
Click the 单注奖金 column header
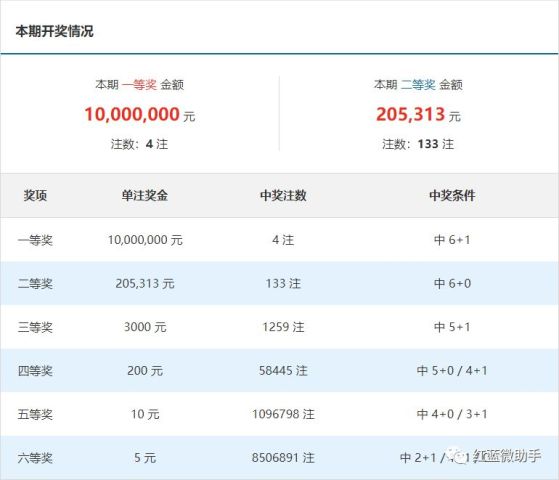coord(145,195)
